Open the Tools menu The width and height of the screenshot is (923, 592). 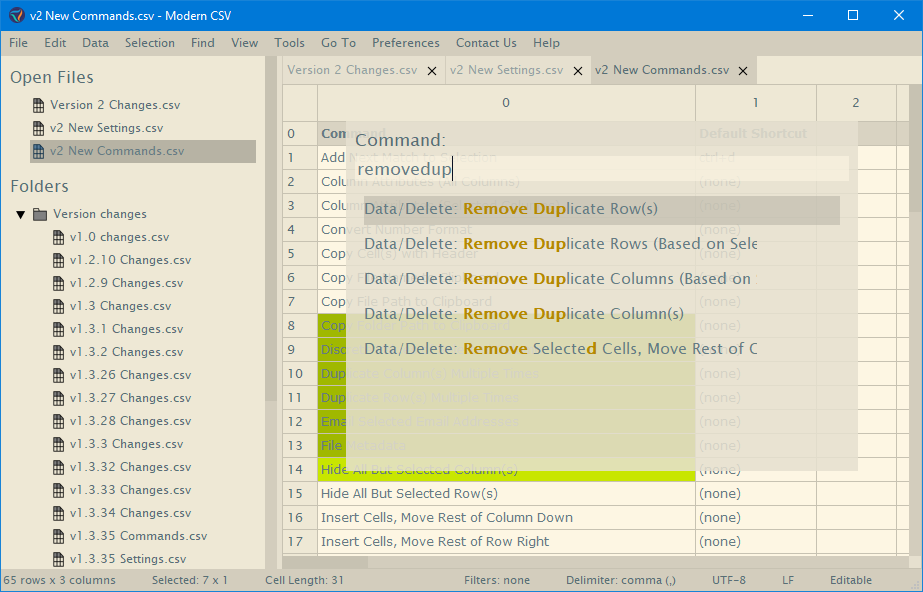tap(290, 43)
